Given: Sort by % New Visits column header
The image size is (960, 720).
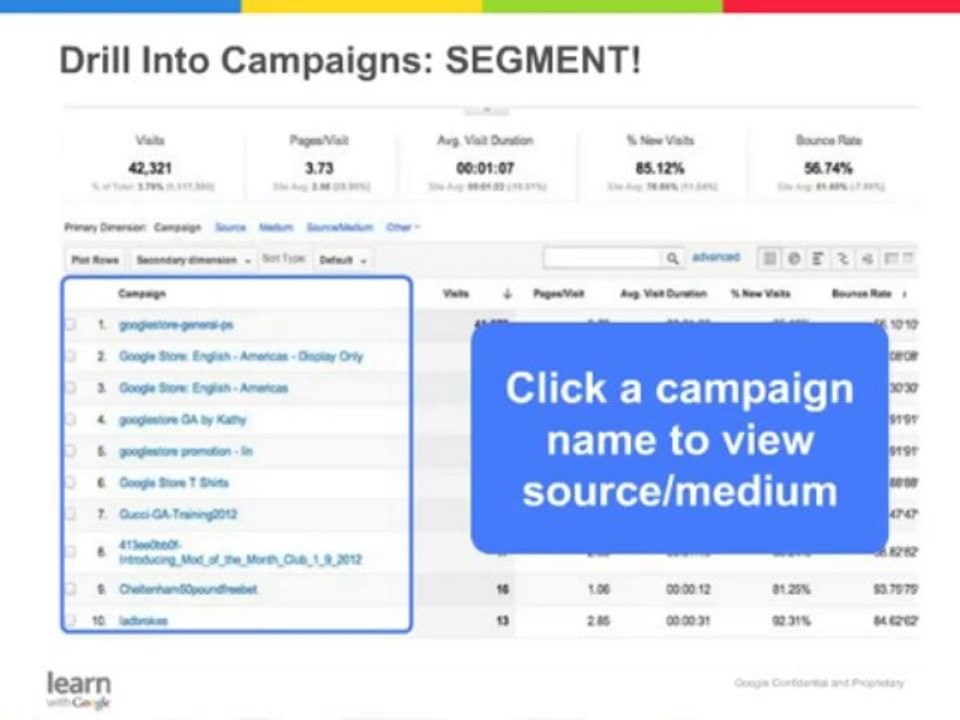Looking at the screenshot, I should tap(760, 294).
